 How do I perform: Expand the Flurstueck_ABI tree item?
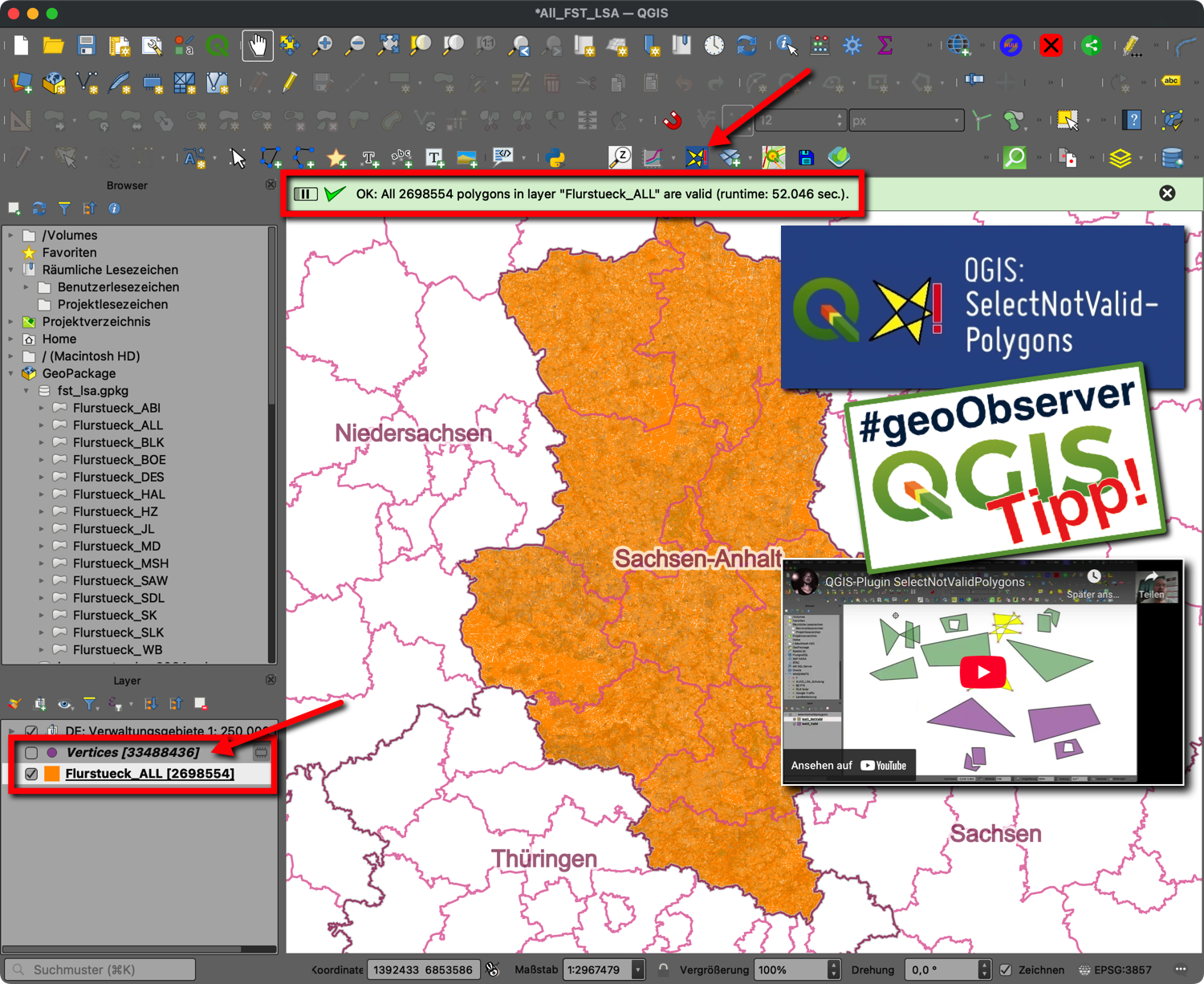pos(42,408)
